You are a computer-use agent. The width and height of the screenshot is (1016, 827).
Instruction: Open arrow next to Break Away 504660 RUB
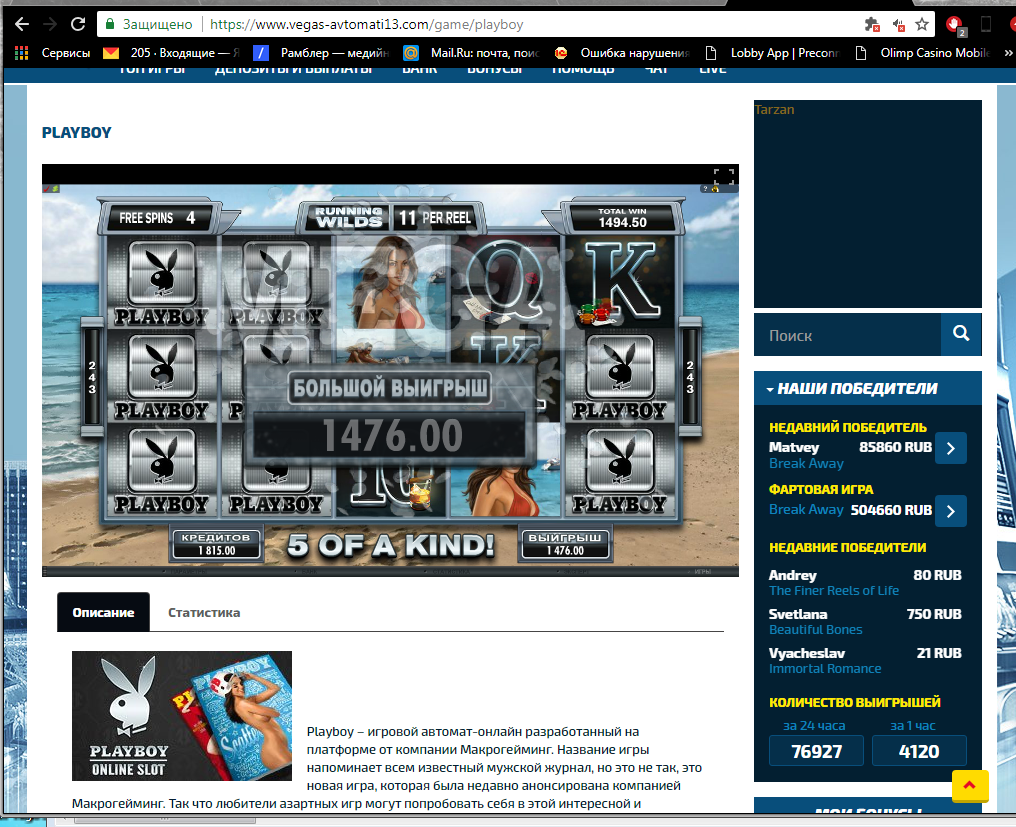[950, 511]
